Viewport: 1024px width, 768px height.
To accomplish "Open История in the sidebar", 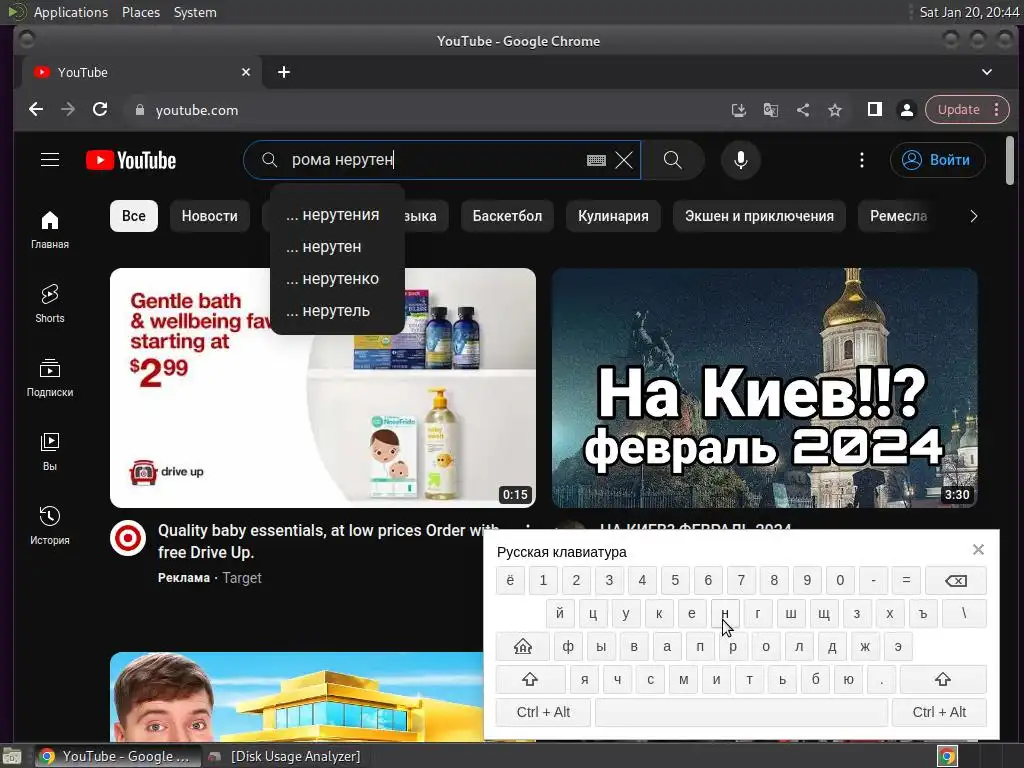I will click(x=50, y=526).
